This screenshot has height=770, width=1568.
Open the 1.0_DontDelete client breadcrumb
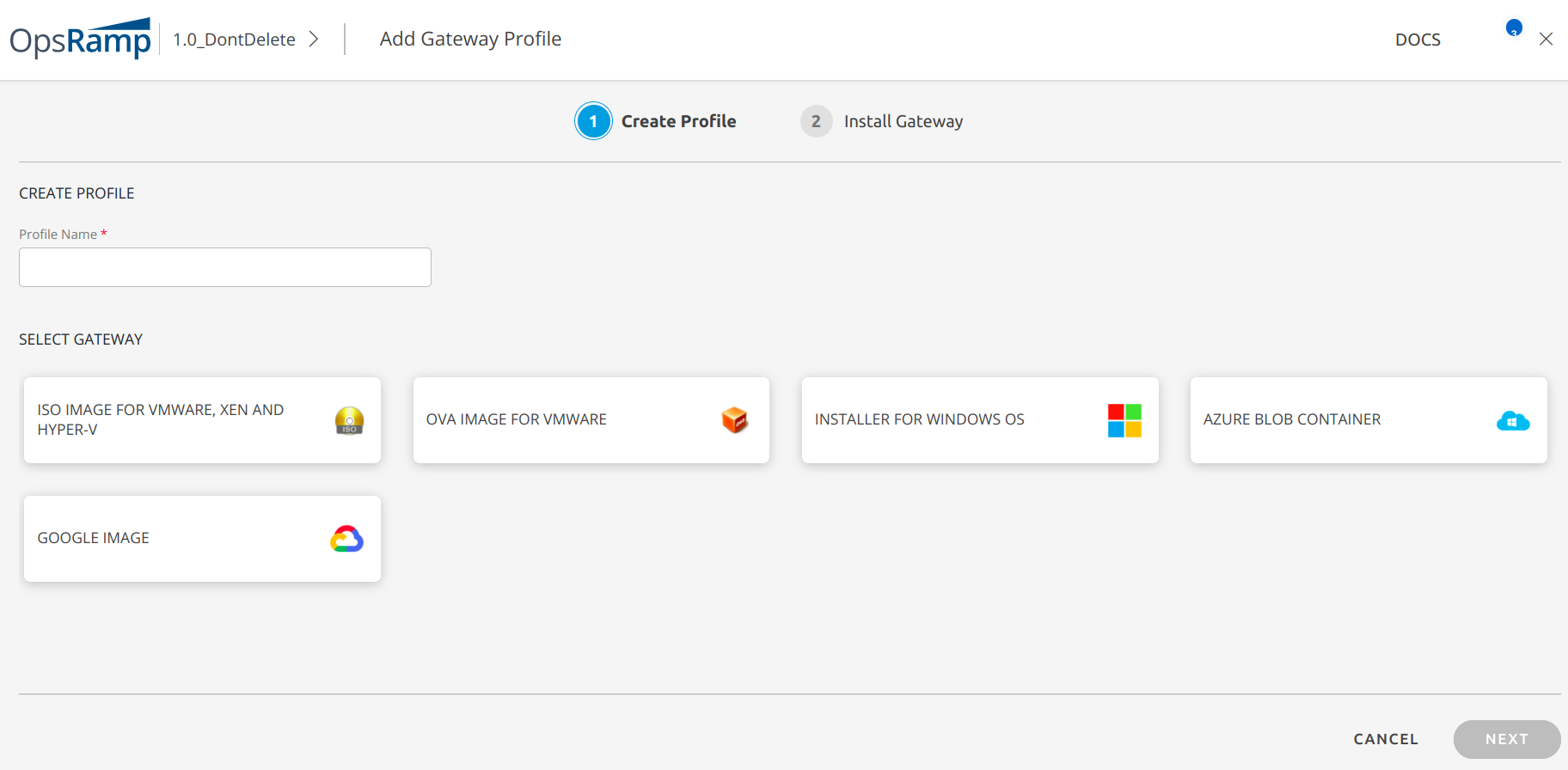click(234, 40)
